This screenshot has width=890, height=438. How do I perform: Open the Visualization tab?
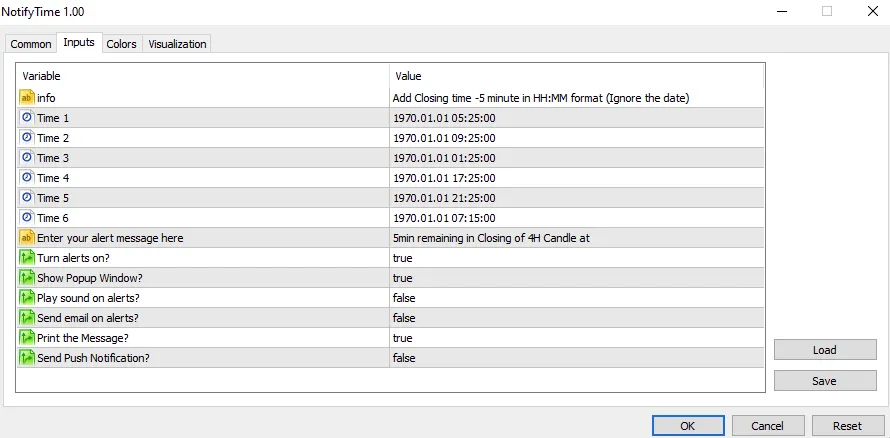pyautogui.click(x=177, y=44)
